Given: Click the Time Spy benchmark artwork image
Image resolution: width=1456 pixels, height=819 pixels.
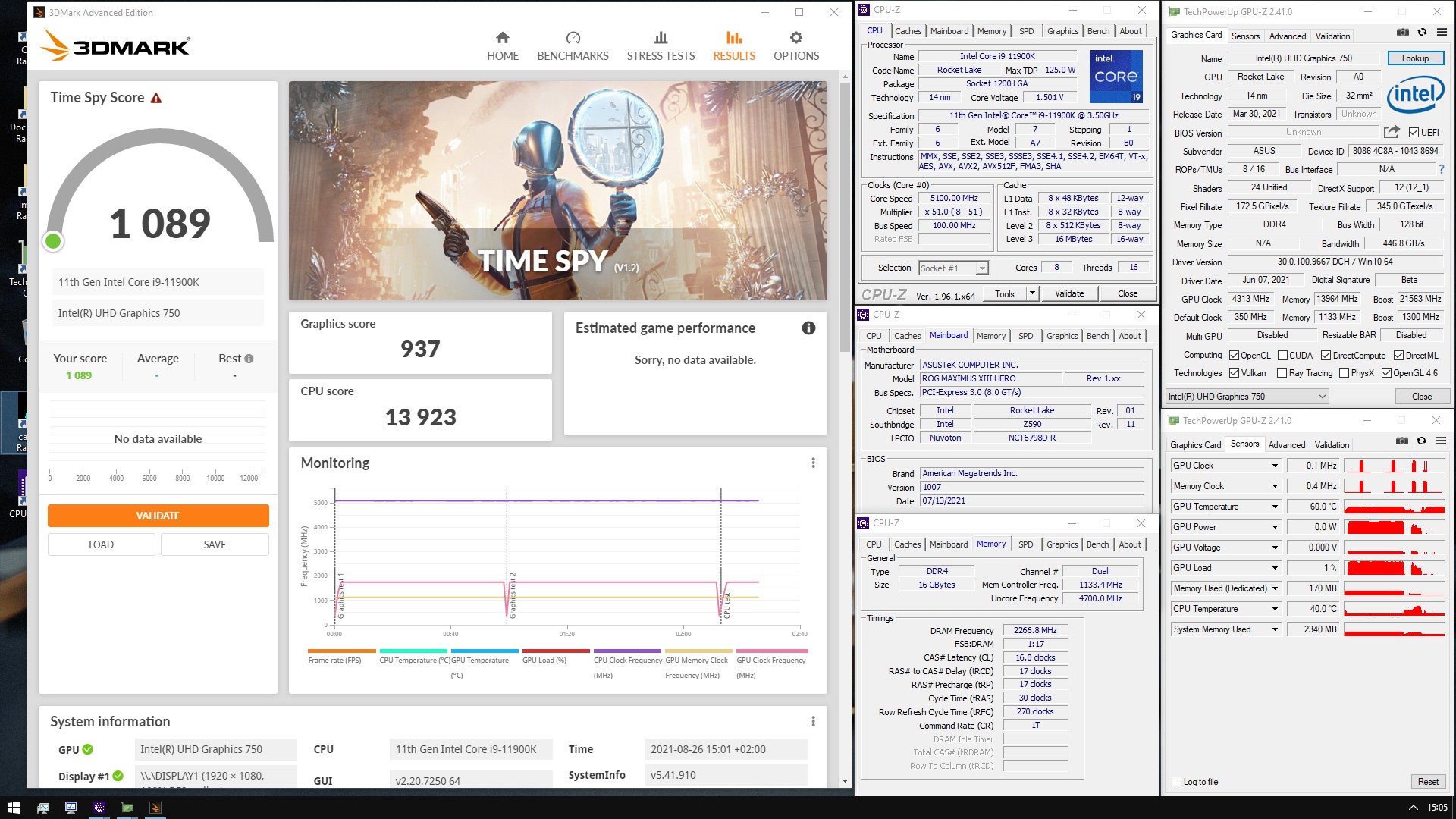Looking at the screenshot, I should pyautogui.click(x=557, y=190).
